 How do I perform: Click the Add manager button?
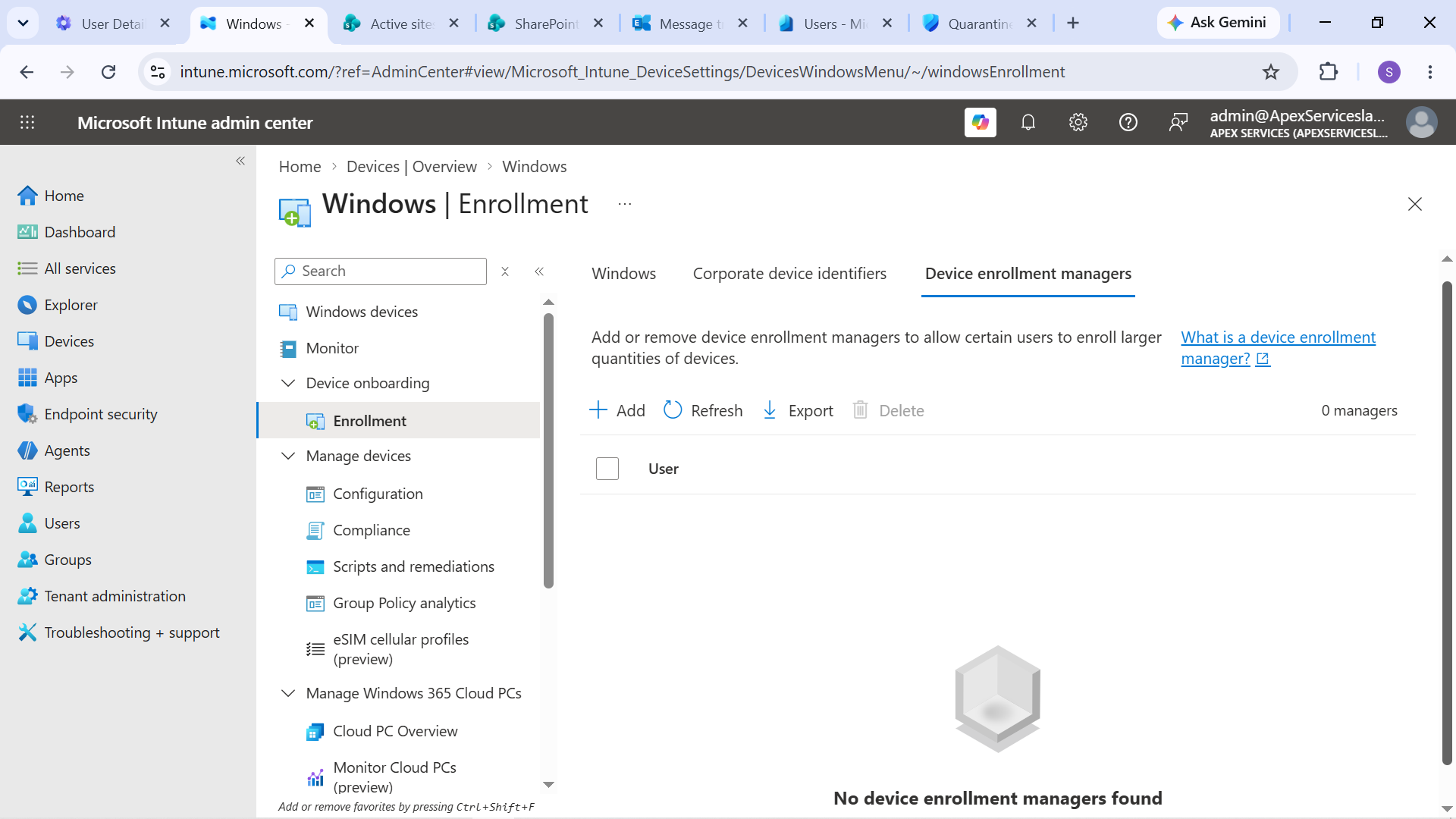(x=617, y=410)
